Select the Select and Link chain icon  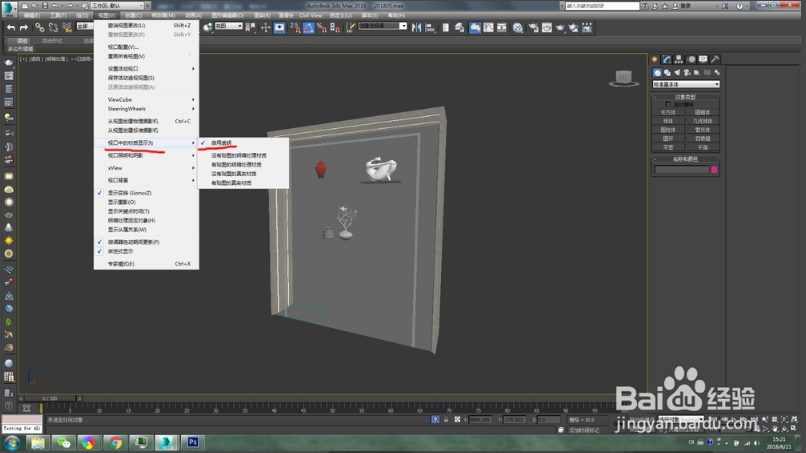tap(40, 27)
